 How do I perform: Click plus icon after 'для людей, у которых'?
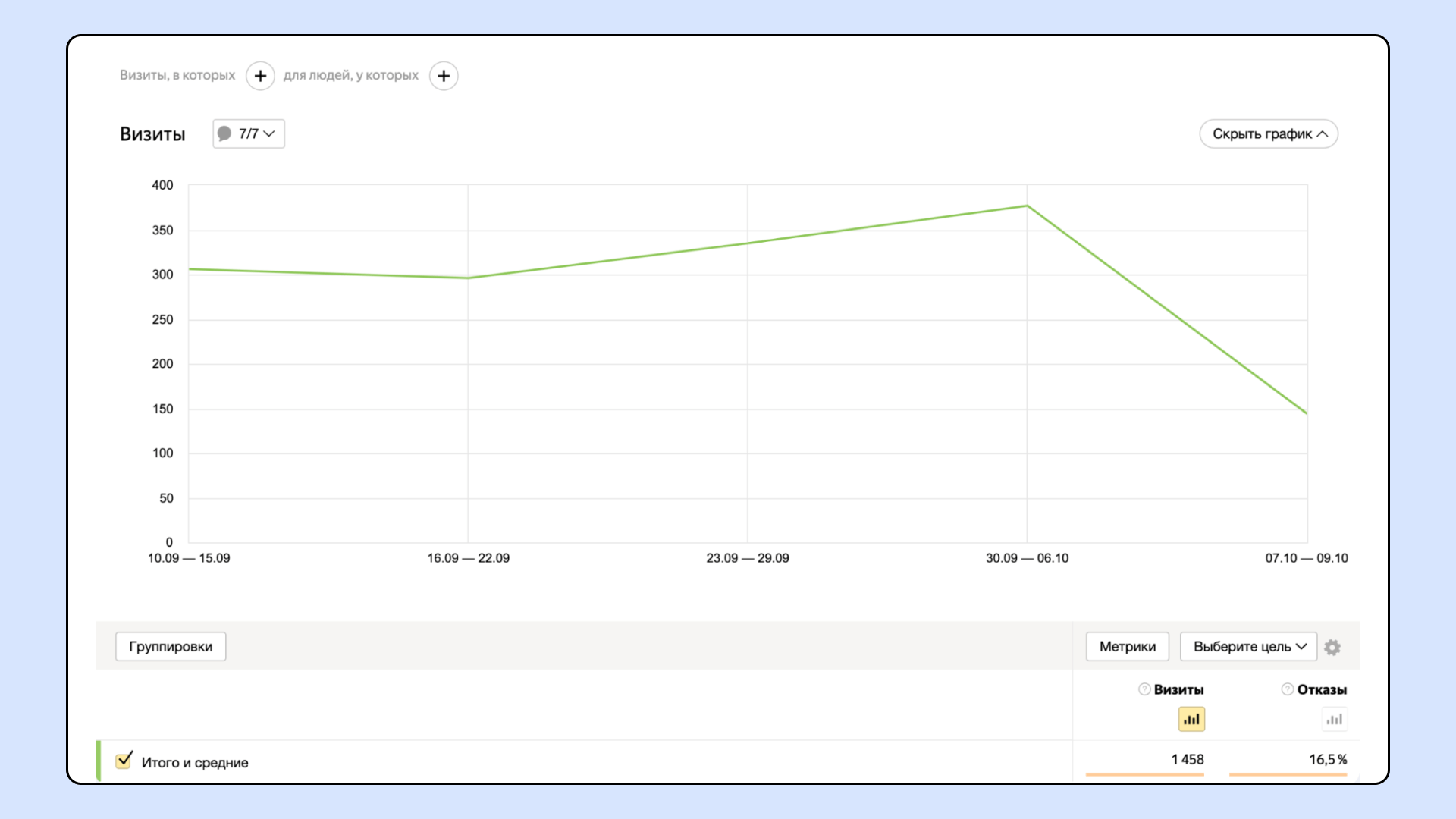tap(444, 76)
